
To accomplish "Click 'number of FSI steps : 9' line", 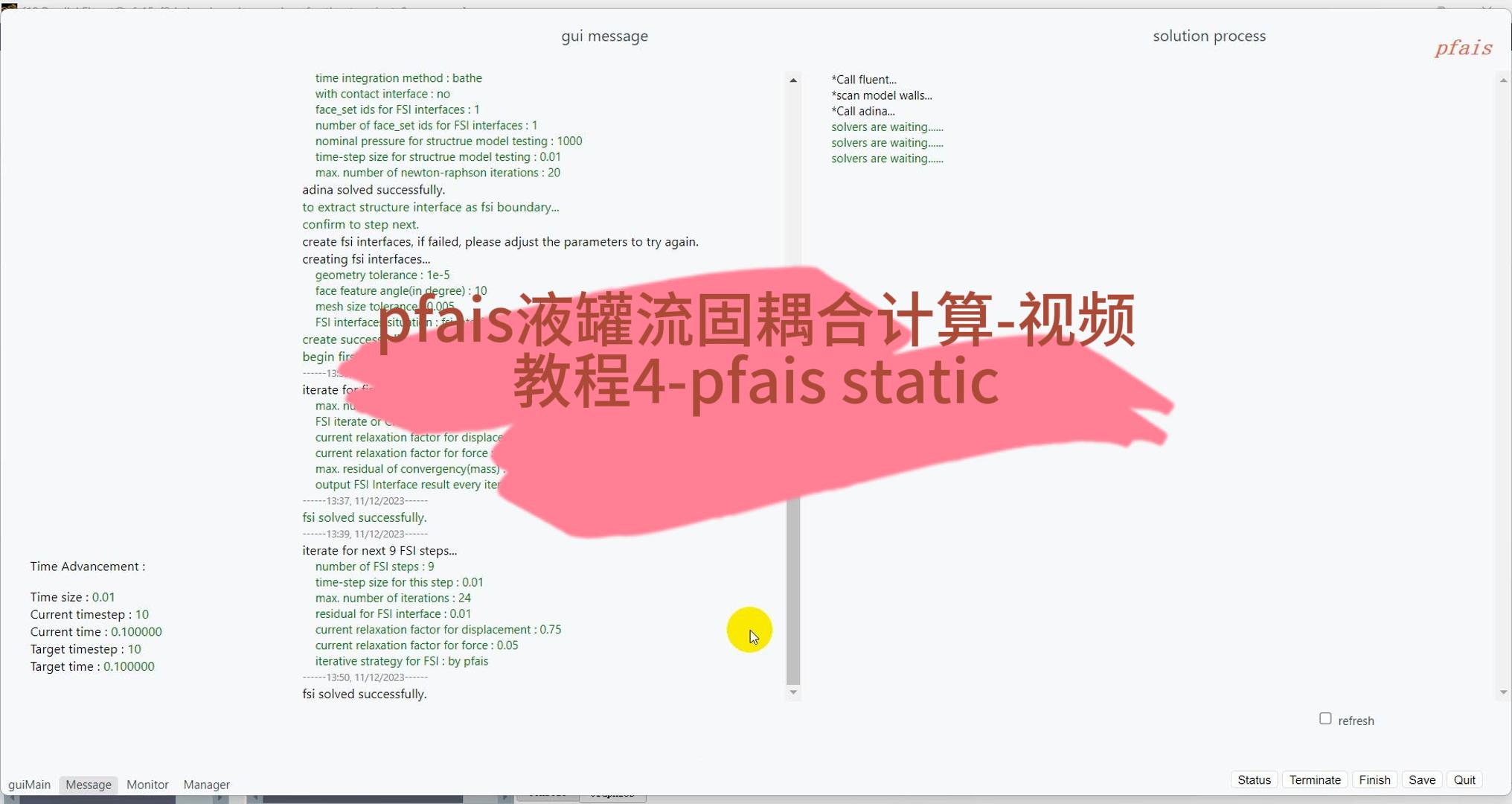I will 374,567.
